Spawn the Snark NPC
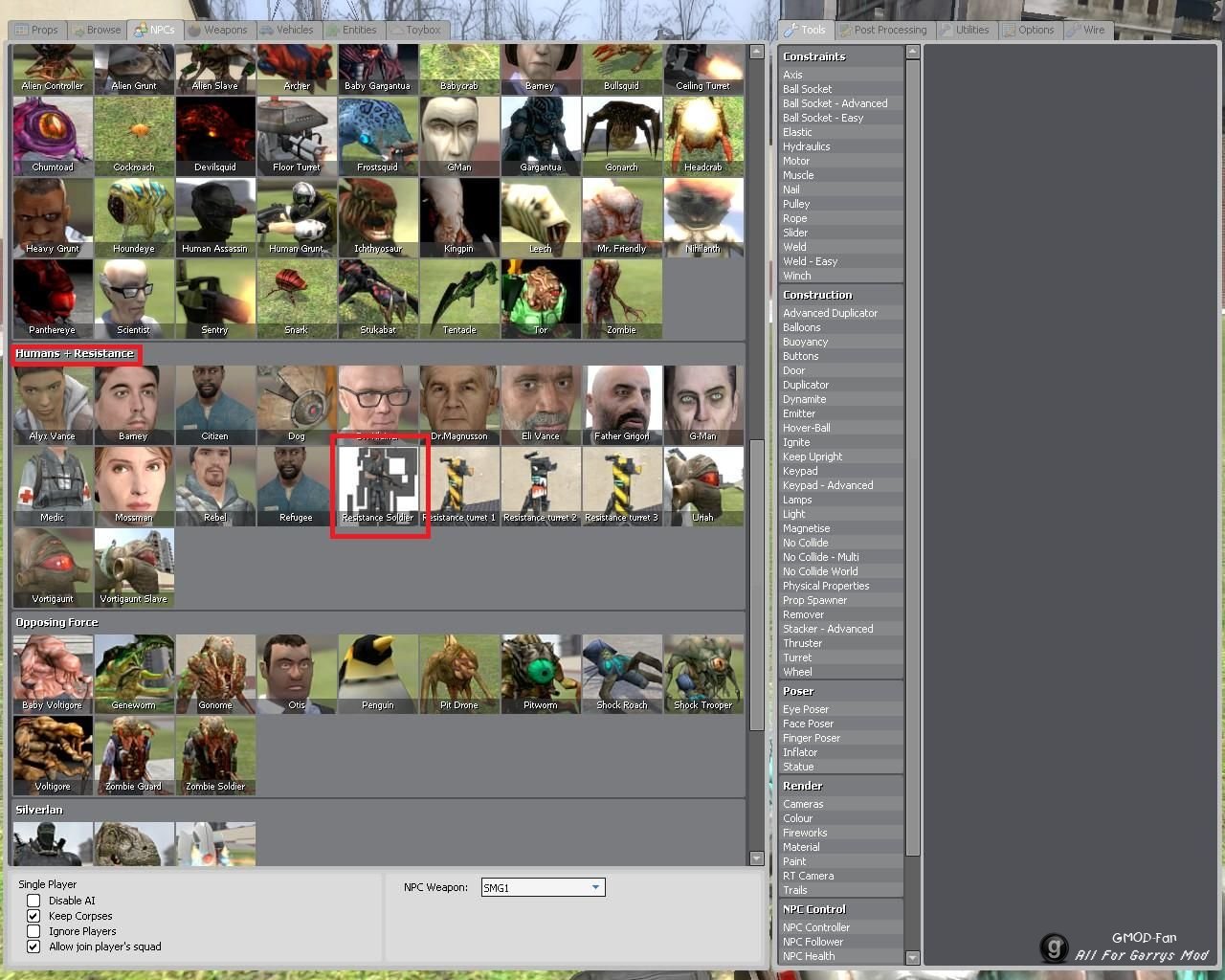This screenshot has height=980, width=1225. pyautogui.click(x=297, y=299)
